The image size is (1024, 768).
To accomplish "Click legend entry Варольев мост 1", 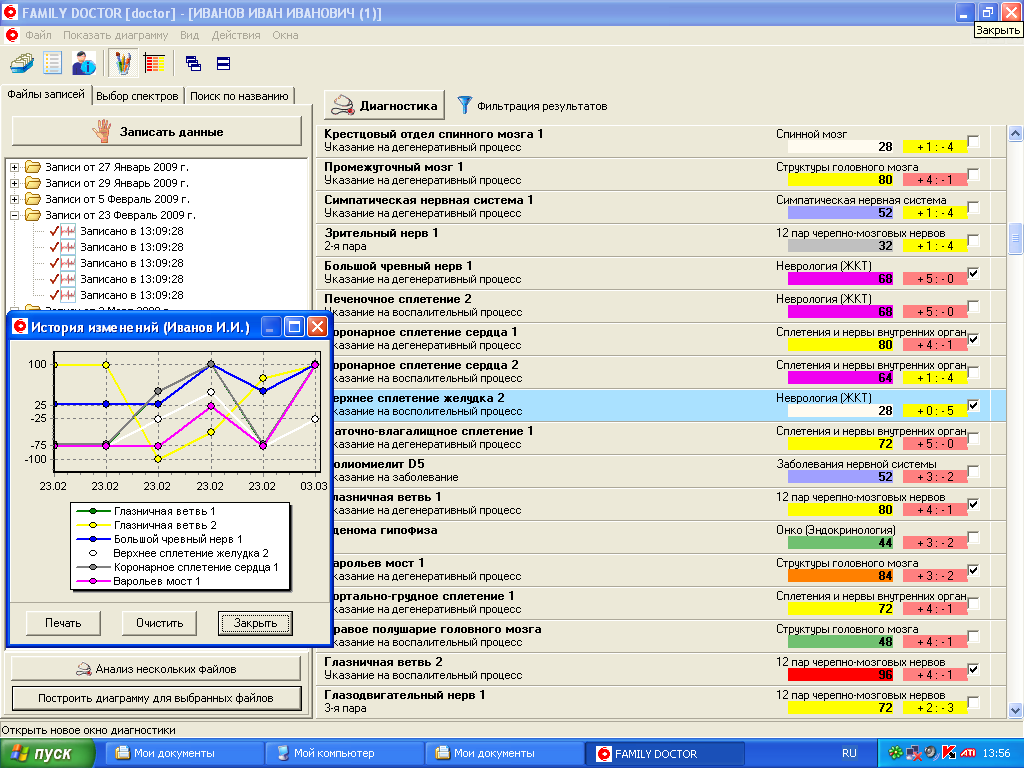I will tap(157, 581).
